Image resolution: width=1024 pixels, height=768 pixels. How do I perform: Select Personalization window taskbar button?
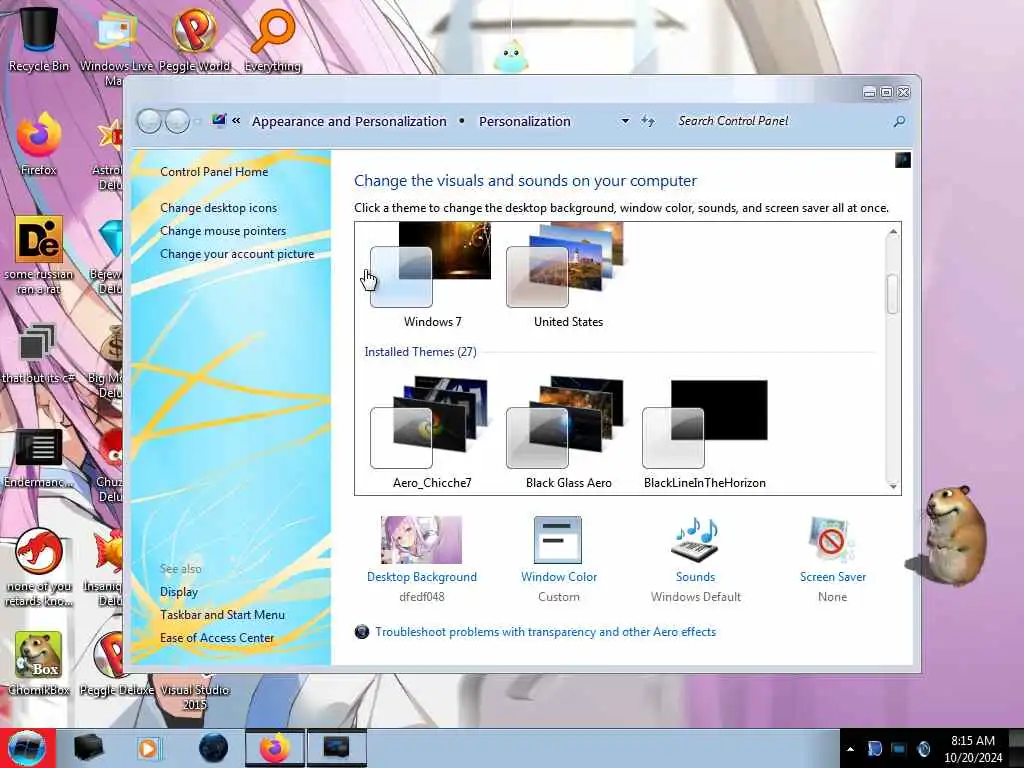tap(336, 748)
